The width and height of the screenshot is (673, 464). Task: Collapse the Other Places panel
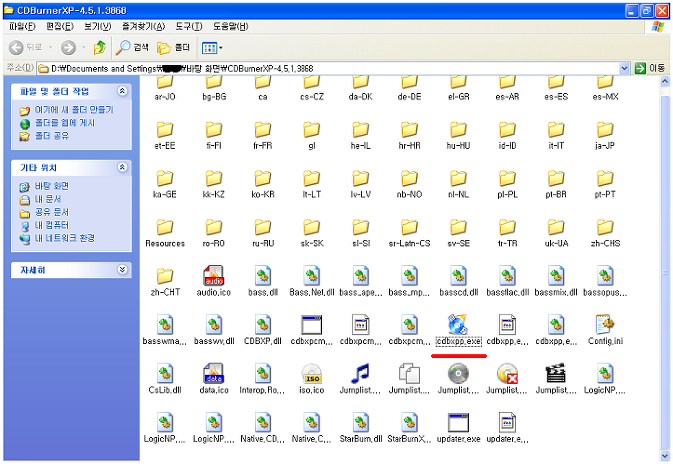pos(122,167)
